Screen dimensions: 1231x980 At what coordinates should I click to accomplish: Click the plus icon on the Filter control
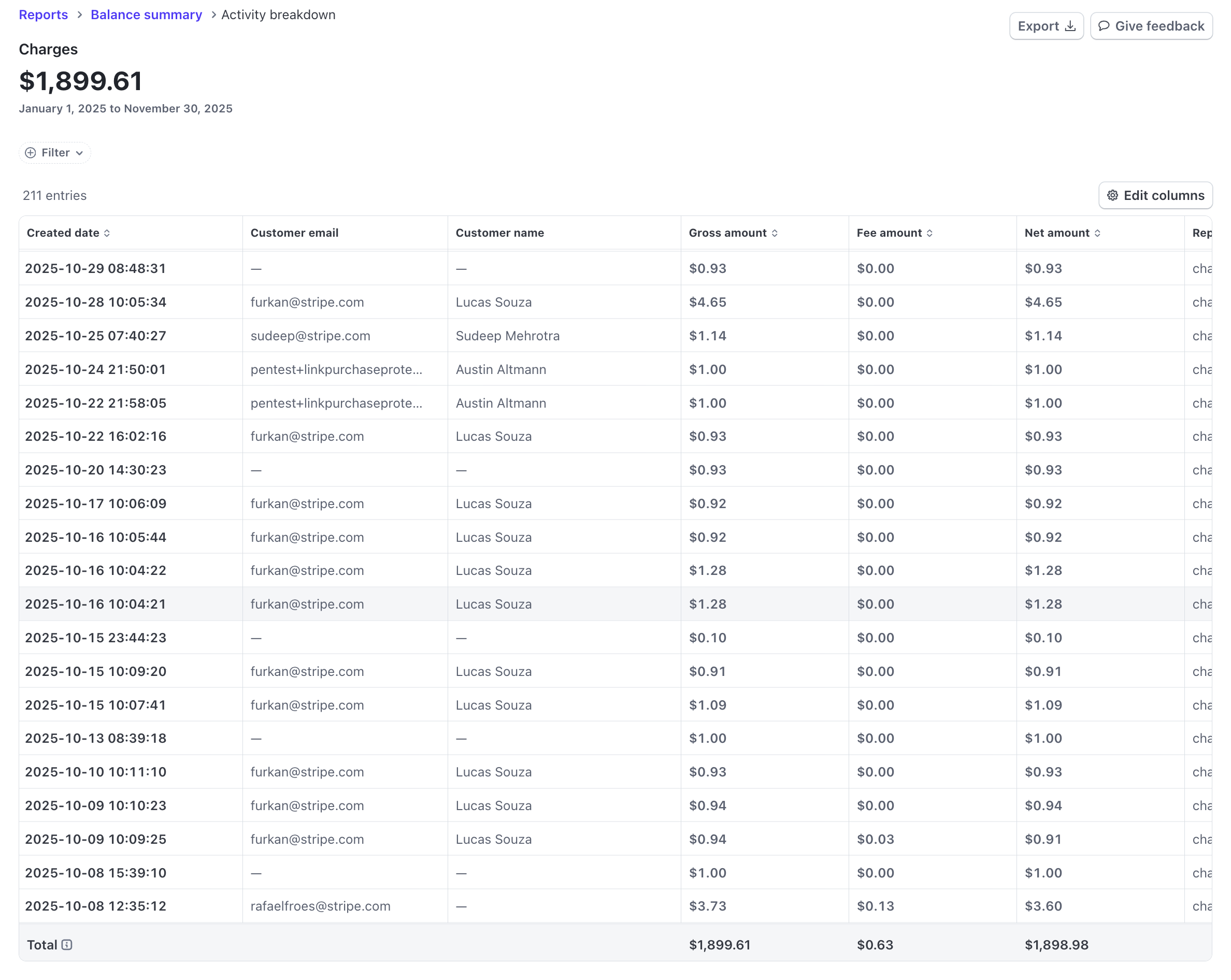click(x=30, y=152)
